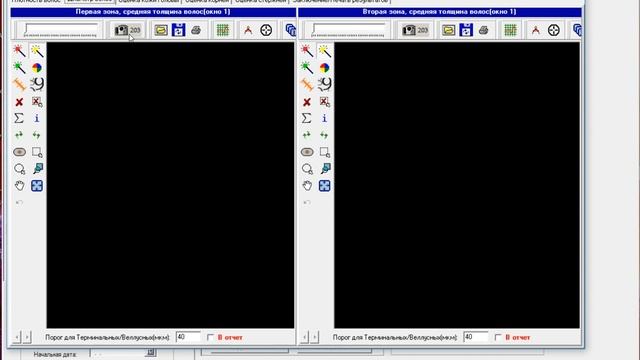Enable 'В отчет' checkbox under first zone
Viewport: 640px width, 360px height.
[210, 337]
